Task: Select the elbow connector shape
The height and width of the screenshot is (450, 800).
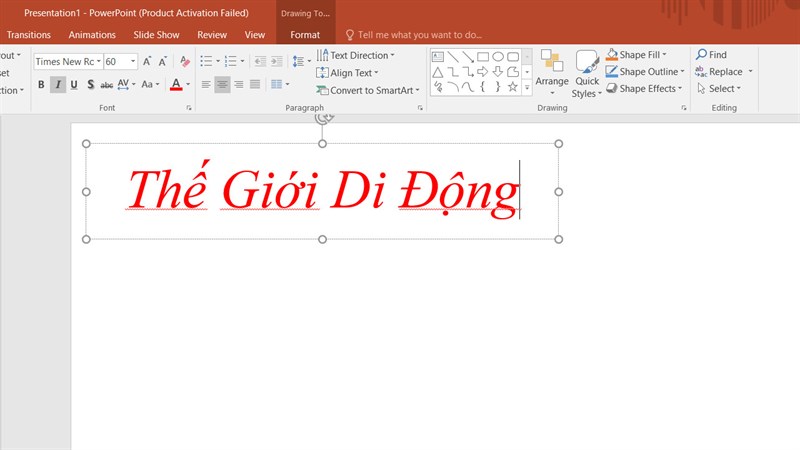Action: tap(453, 72)
